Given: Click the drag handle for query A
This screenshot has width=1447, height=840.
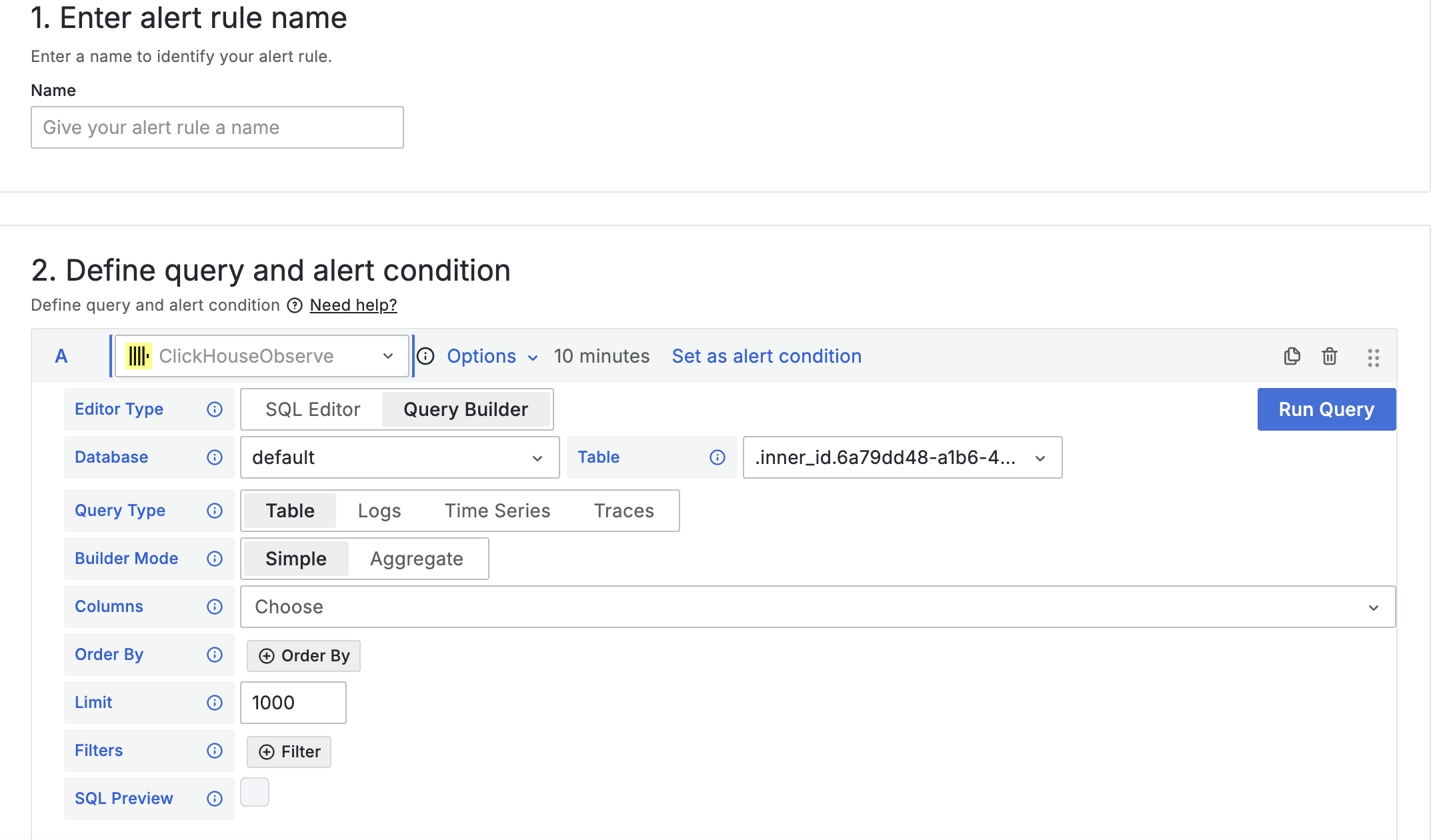Looking at the screenshot, I should [x=1373, y=357].
